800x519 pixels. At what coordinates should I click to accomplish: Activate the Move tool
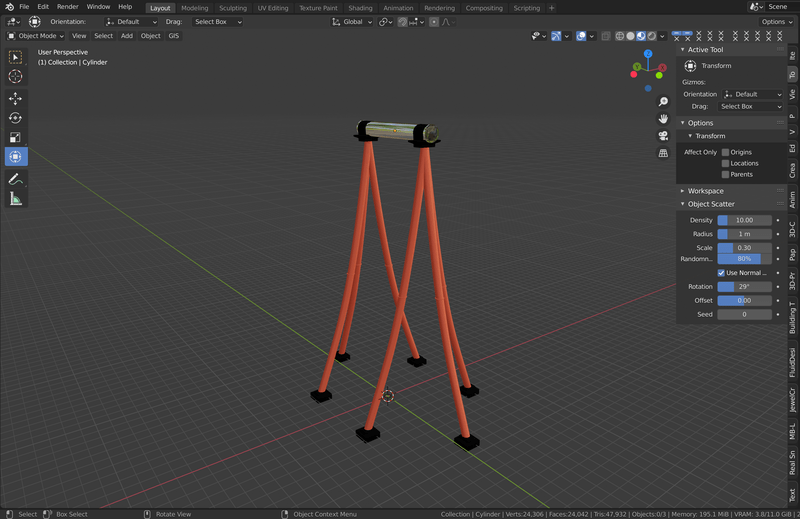pos(15,99)
